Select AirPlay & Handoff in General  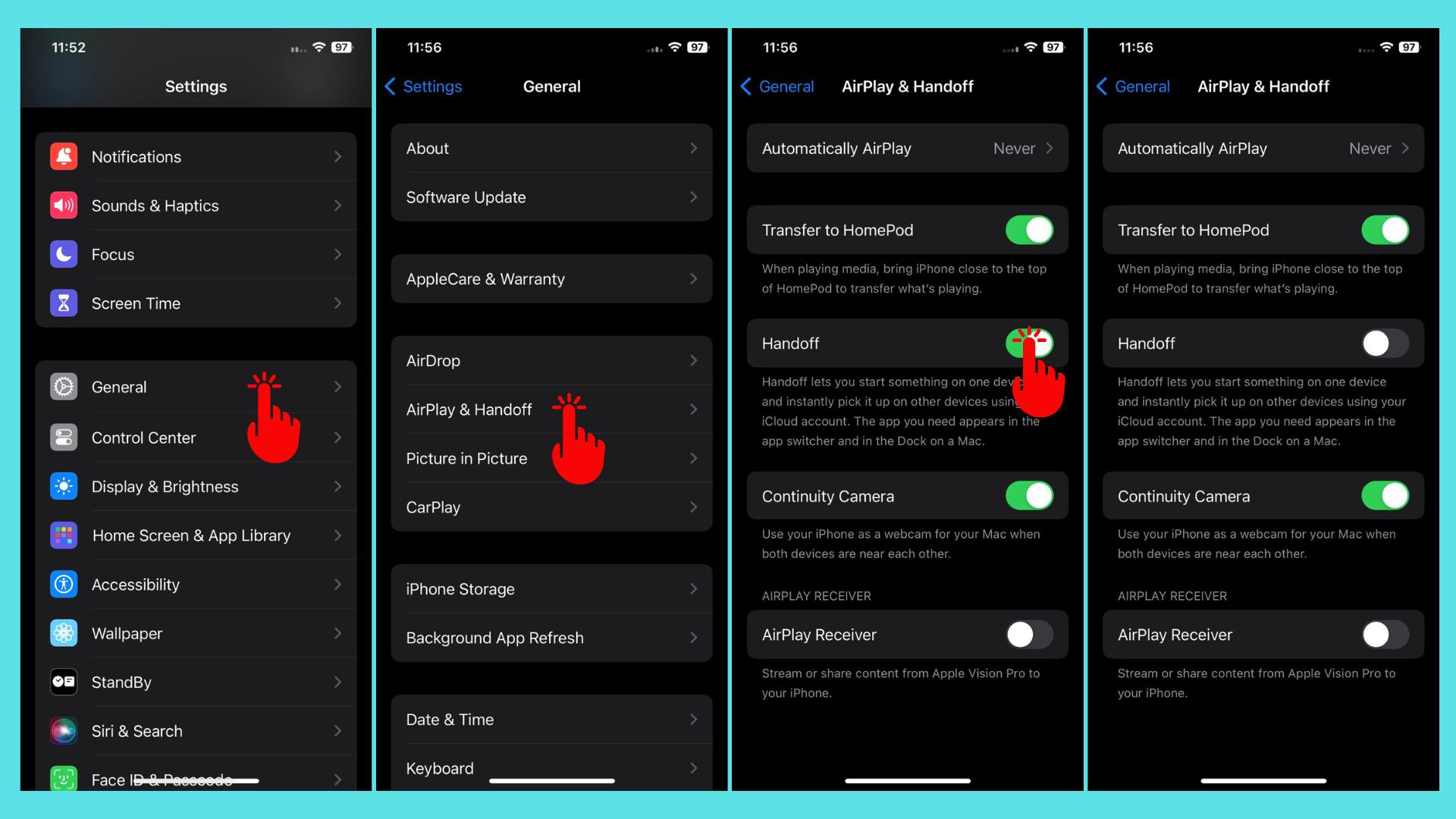coord(550,409)
